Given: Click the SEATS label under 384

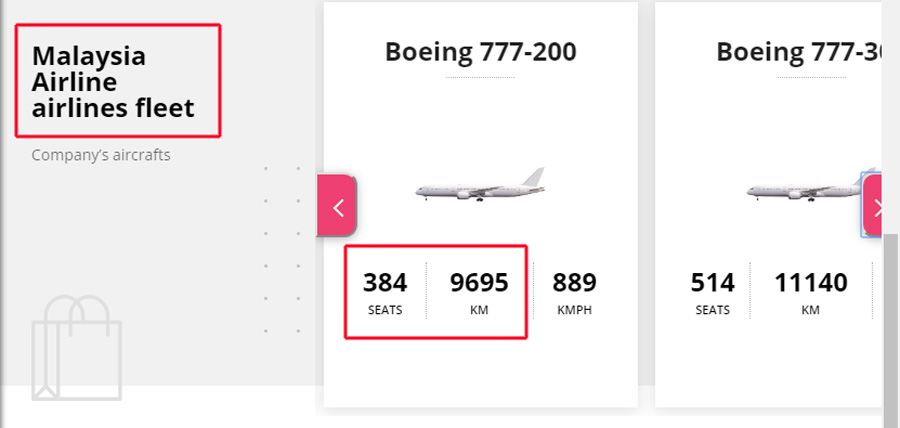Looking at the screenshot, I should [385, 310].
